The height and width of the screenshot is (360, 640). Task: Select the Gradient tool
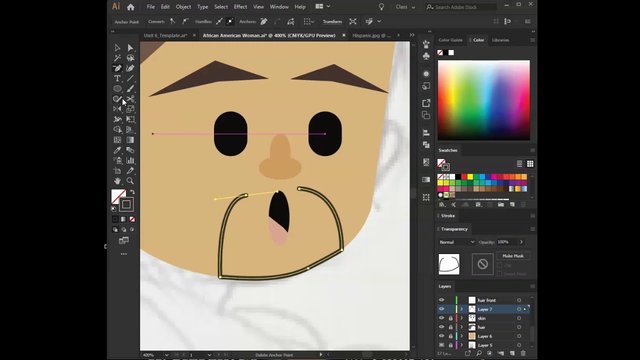click(130, 140)
